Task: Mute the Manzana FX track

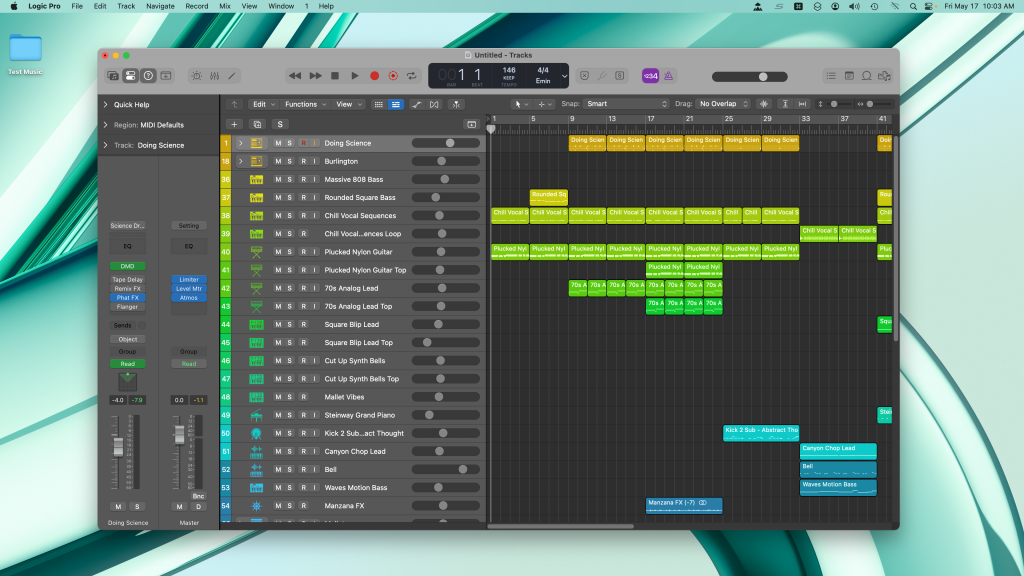Action: 278,505
